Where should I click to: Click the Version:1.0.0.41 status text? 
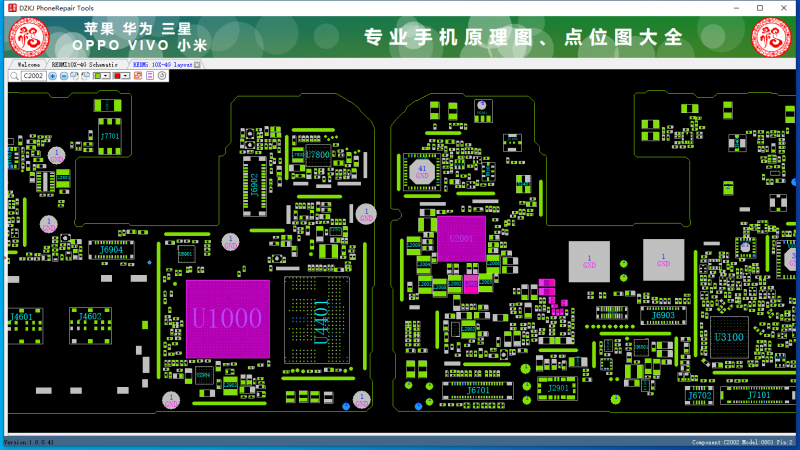29,442
